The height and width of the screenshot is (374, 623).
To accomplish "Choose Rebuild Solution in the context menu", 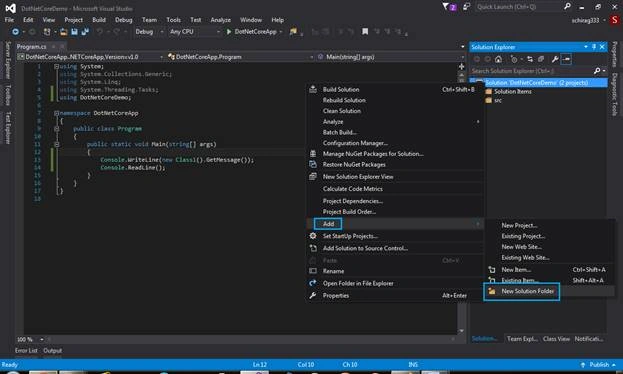I will tap(344, 100).
